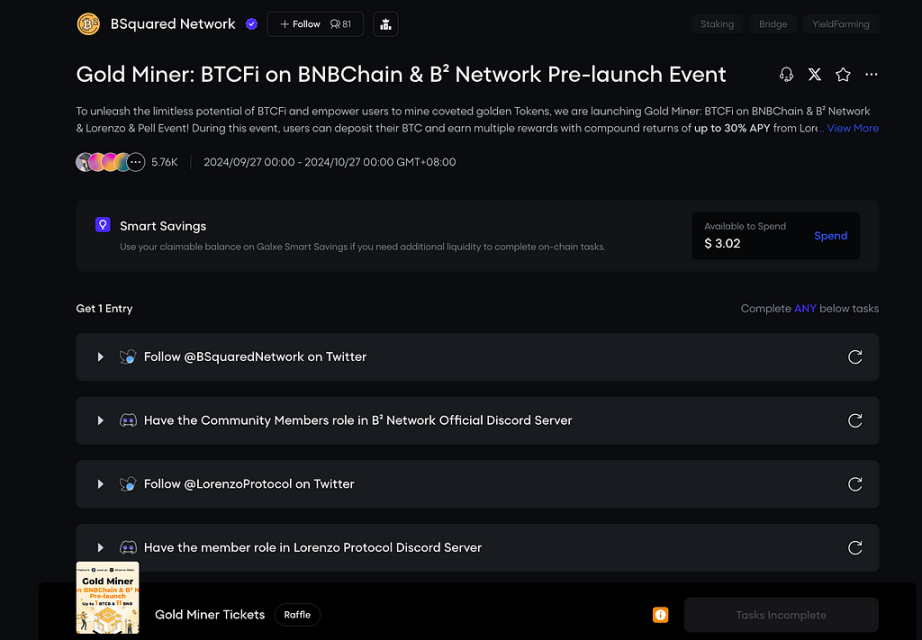
Task: Select the Staking tag
Action: [x=717, y=24]
